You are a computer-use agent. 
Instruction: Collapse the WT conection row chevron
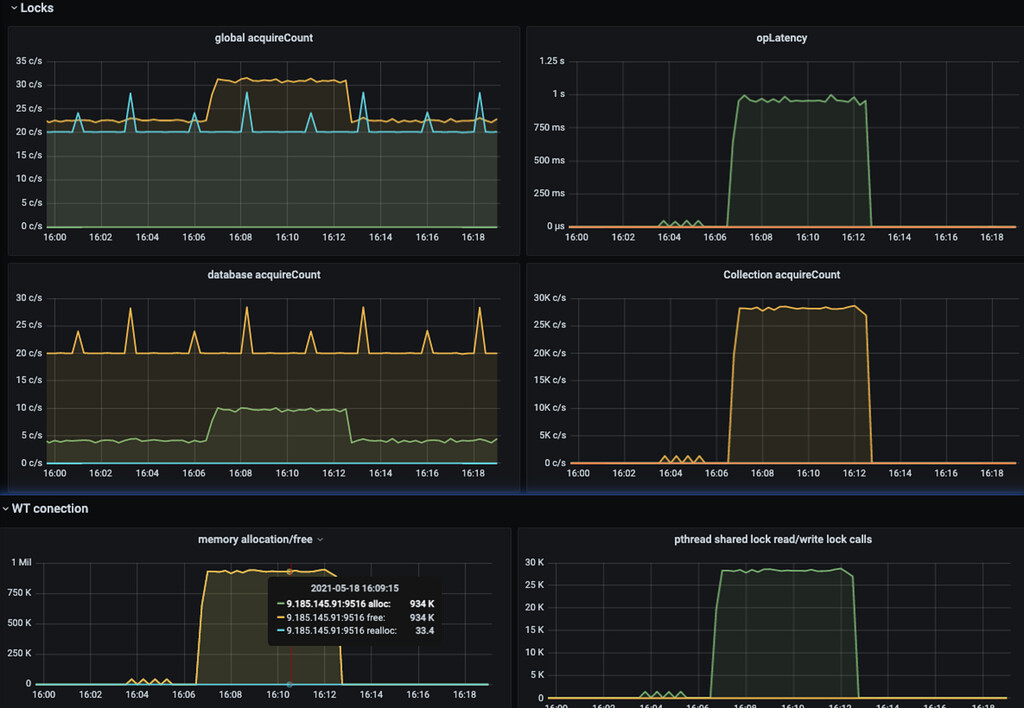point(6,509)
